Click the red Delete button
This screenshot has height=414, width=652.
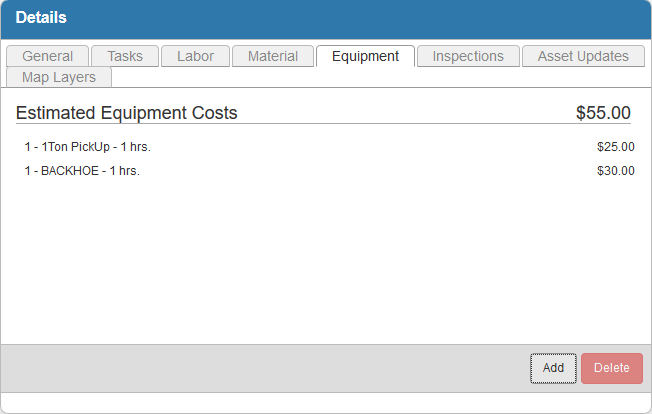(x=611, y=368)
